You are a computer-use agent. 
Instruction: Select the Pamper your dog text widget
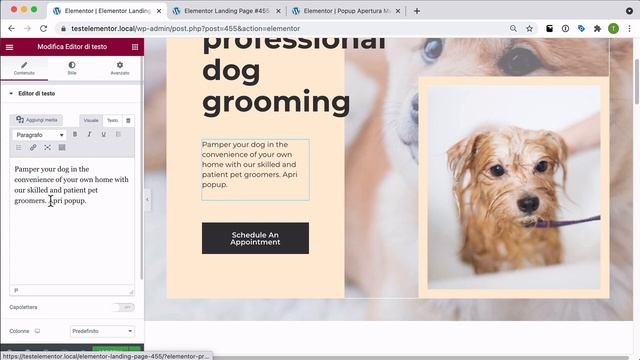coord(256,170)
